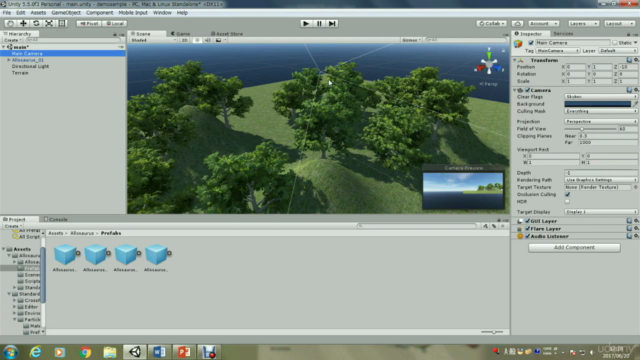Select the Hand tool in toolbar
The image size is (640, 360).
[10, 23]
